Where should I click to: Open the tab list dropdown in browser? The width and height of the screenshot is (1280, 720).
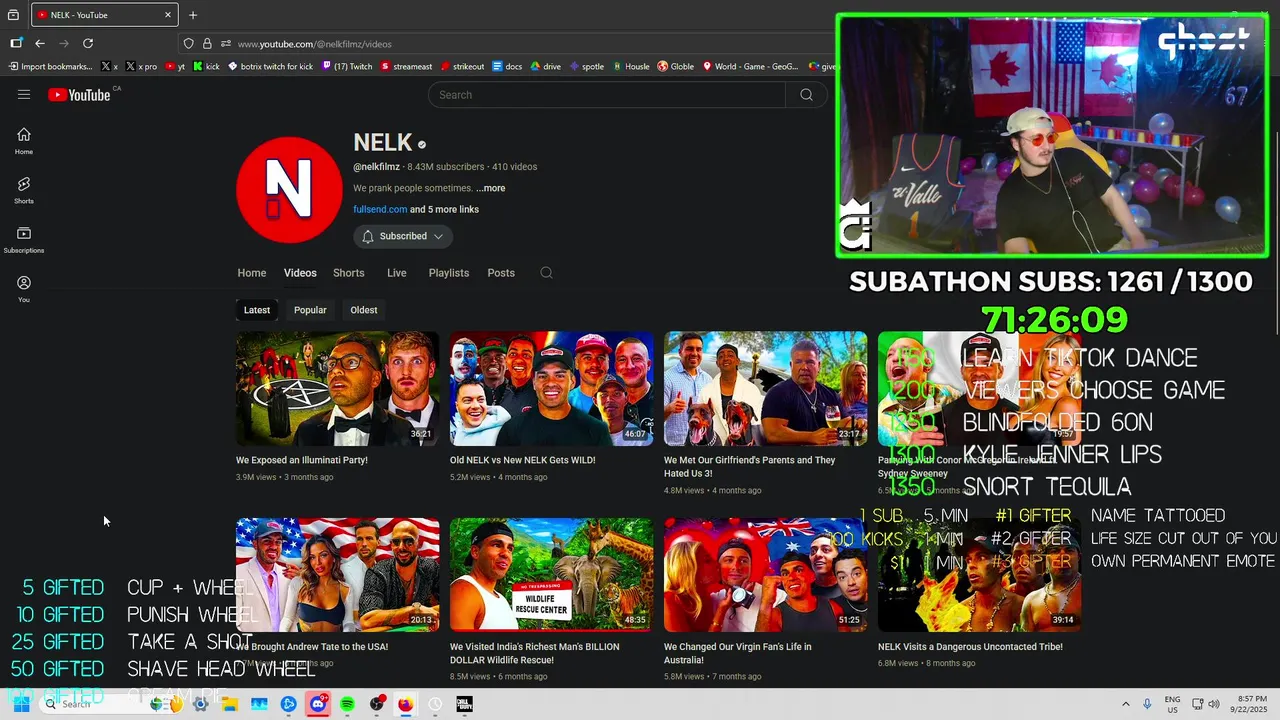13,15
